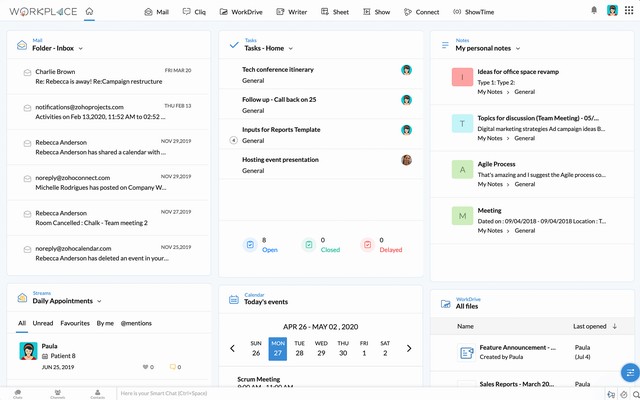Screen dimensions: 640x400
Task: Open ShowTime from the top bar
Action: 473,12
